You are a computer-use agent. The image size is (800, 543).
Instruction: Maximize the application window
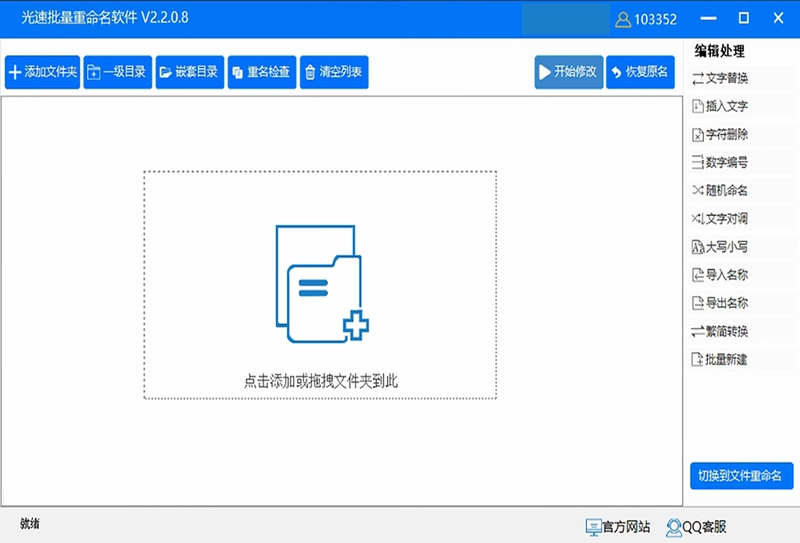pos(743,18)
